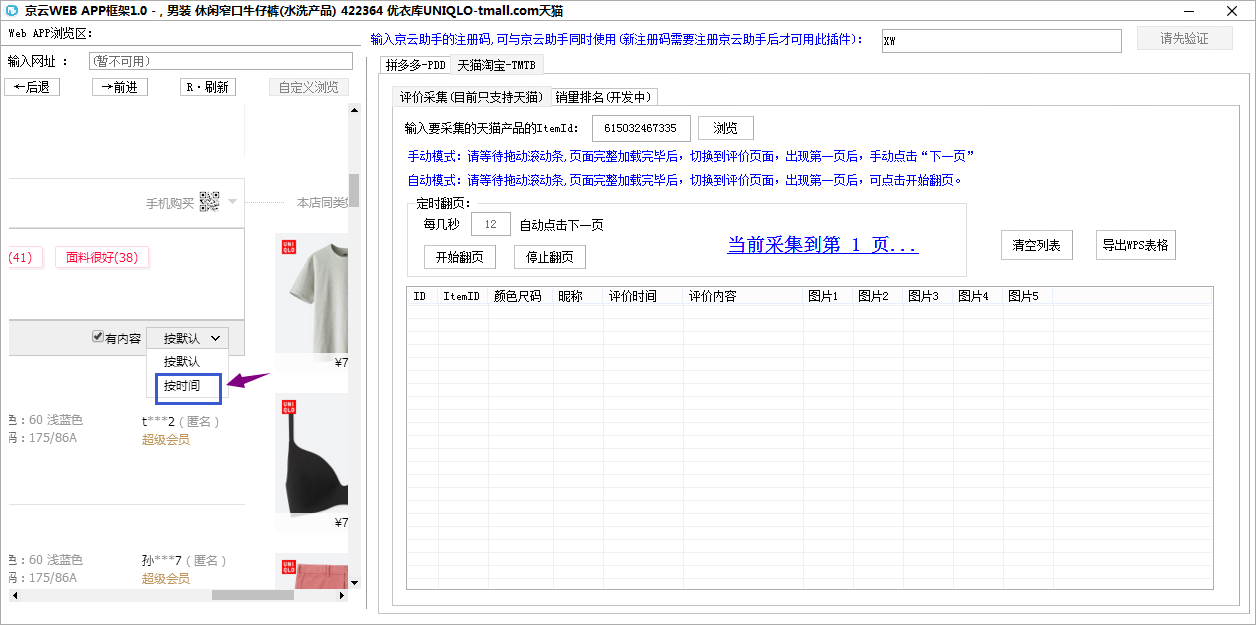Screen dimensions: 1256x625
Task: Click the R·刷新 refresh button
Action: click(208, 87)
